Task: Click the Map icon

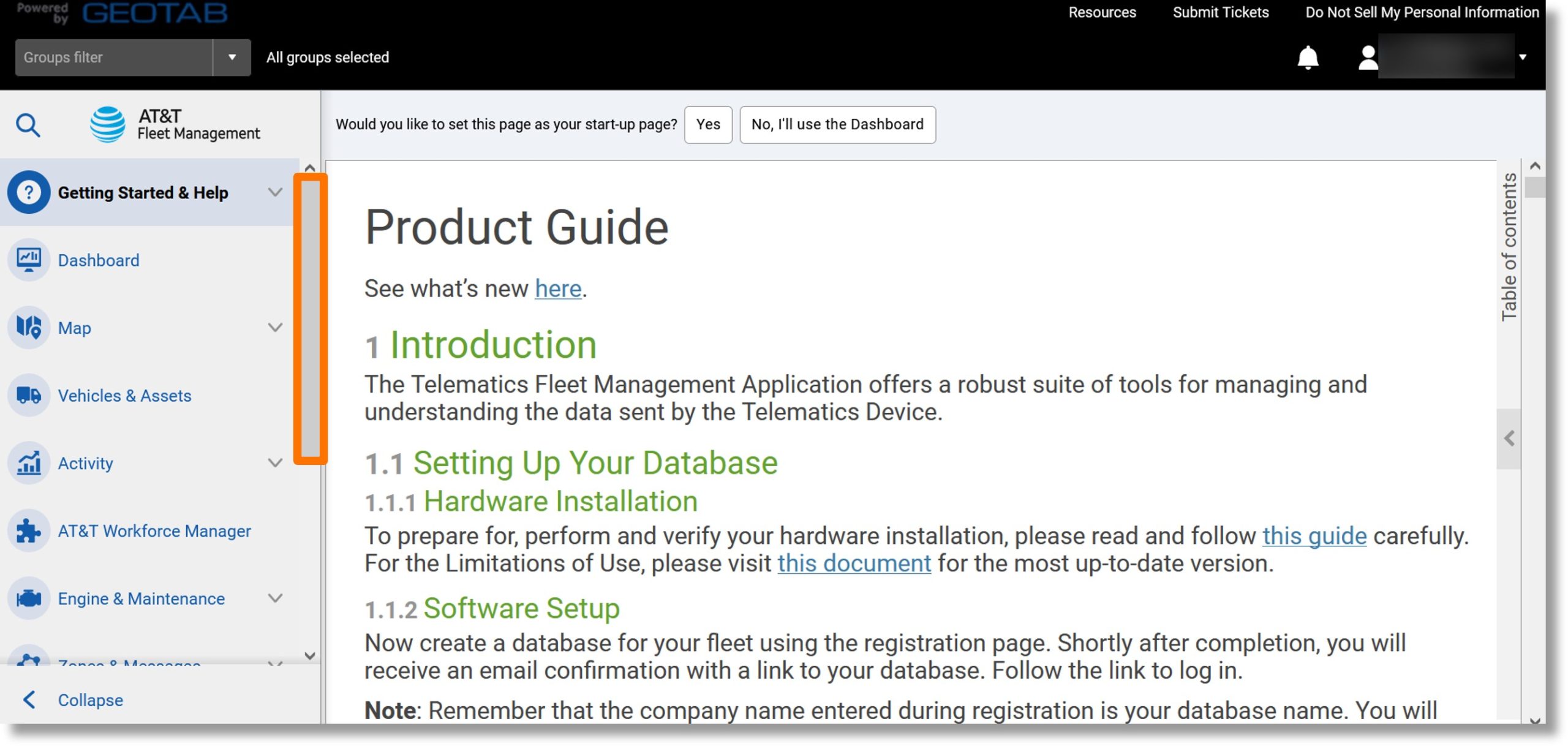Action: pyautogui.click(x=29, y=327)
